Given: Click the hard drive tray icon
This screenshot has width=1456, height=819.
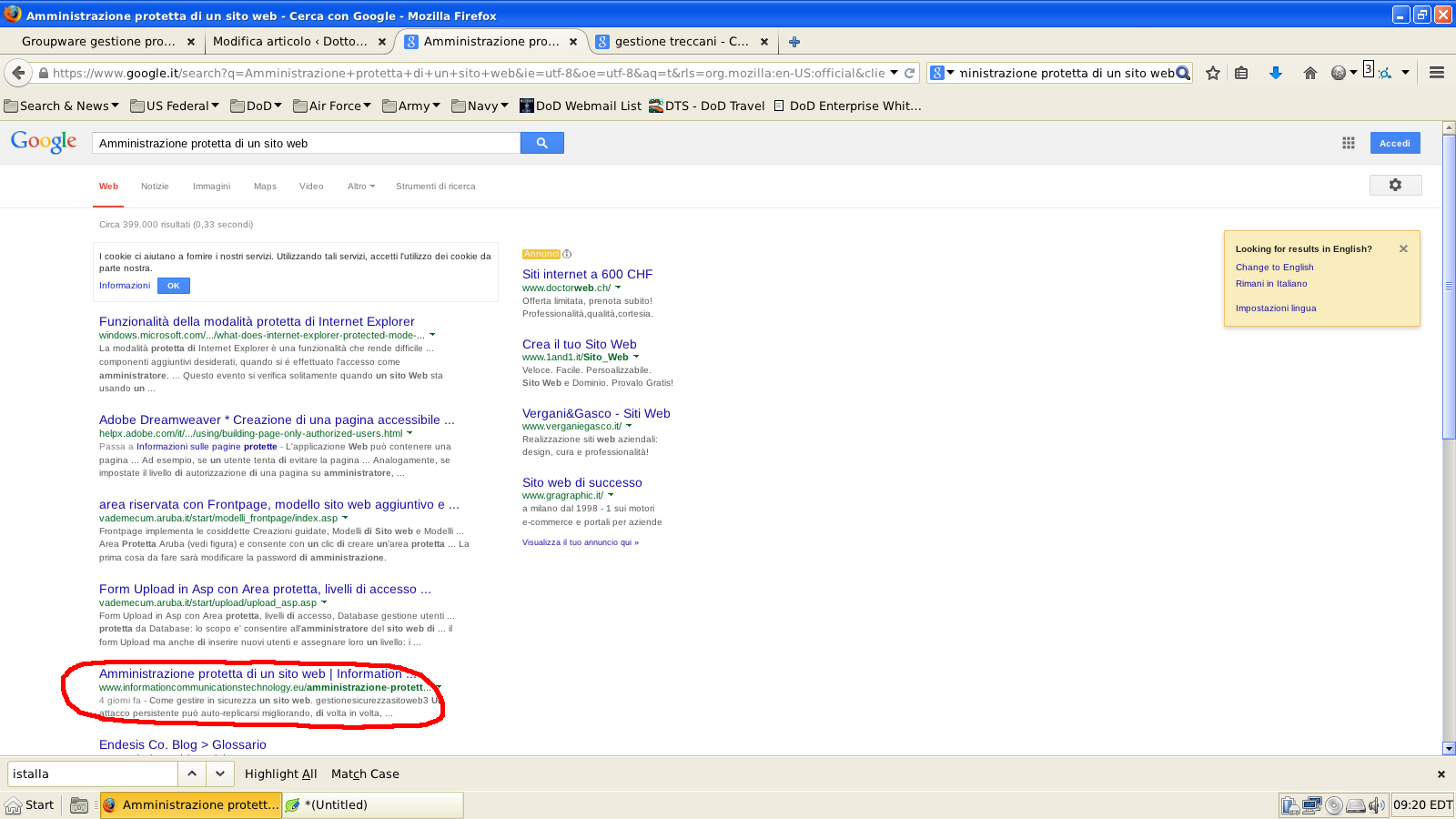Looking at the screenshot, I should pyautogui.click(x=1356, y=804).
